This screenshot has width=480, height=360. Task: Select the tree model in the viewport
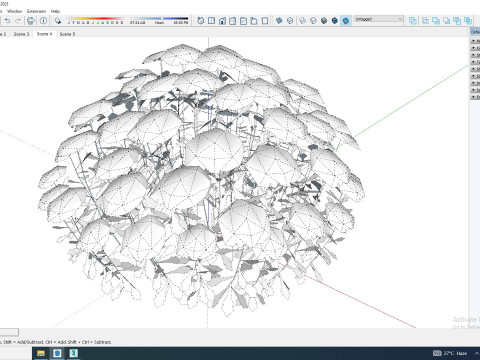tap(203, 180)
